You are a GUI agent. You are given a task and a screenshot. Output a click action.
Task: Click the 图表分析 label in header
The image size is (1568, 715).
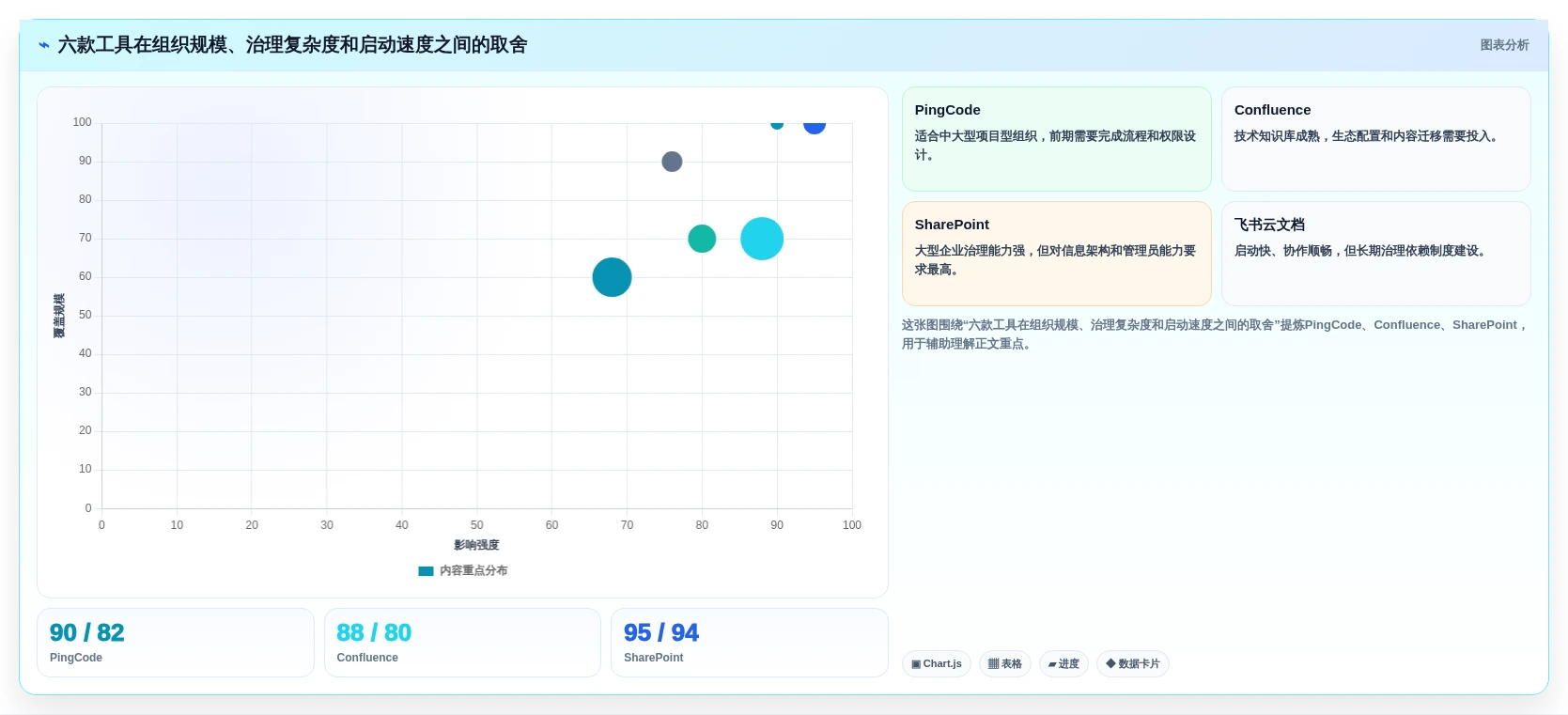pyautogui.click(x=1504, y=45)
